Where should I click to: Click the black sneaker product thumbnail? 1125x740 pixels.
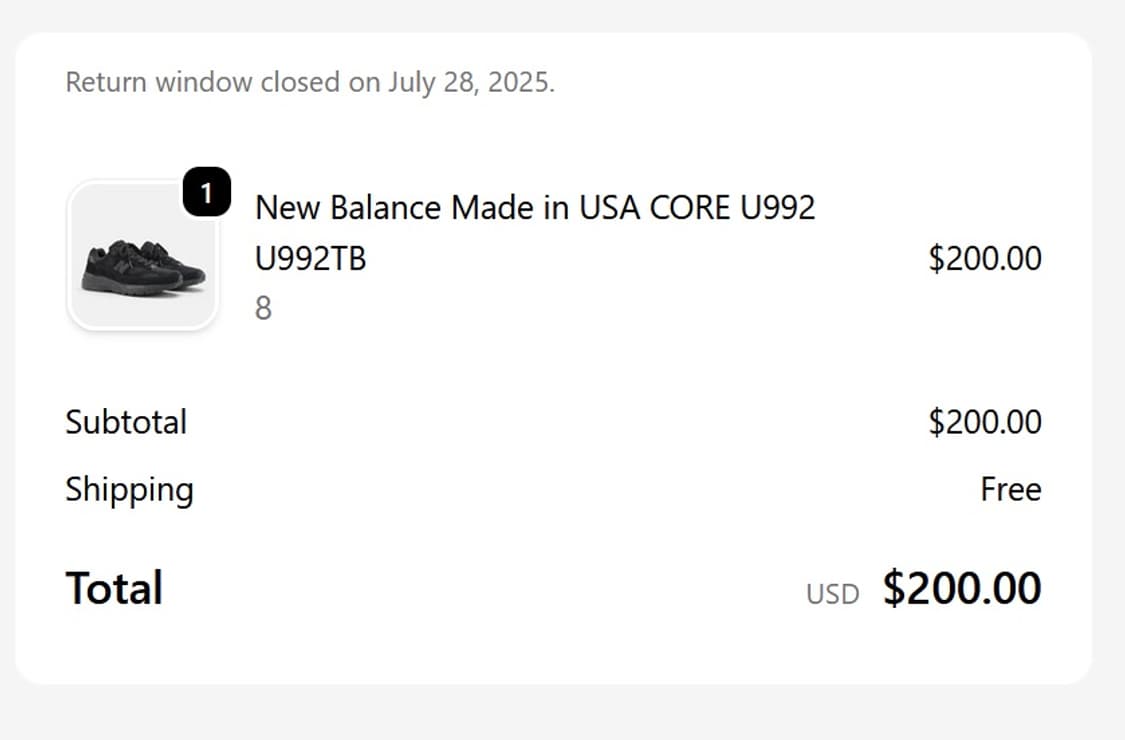click(x=143, y=258)
